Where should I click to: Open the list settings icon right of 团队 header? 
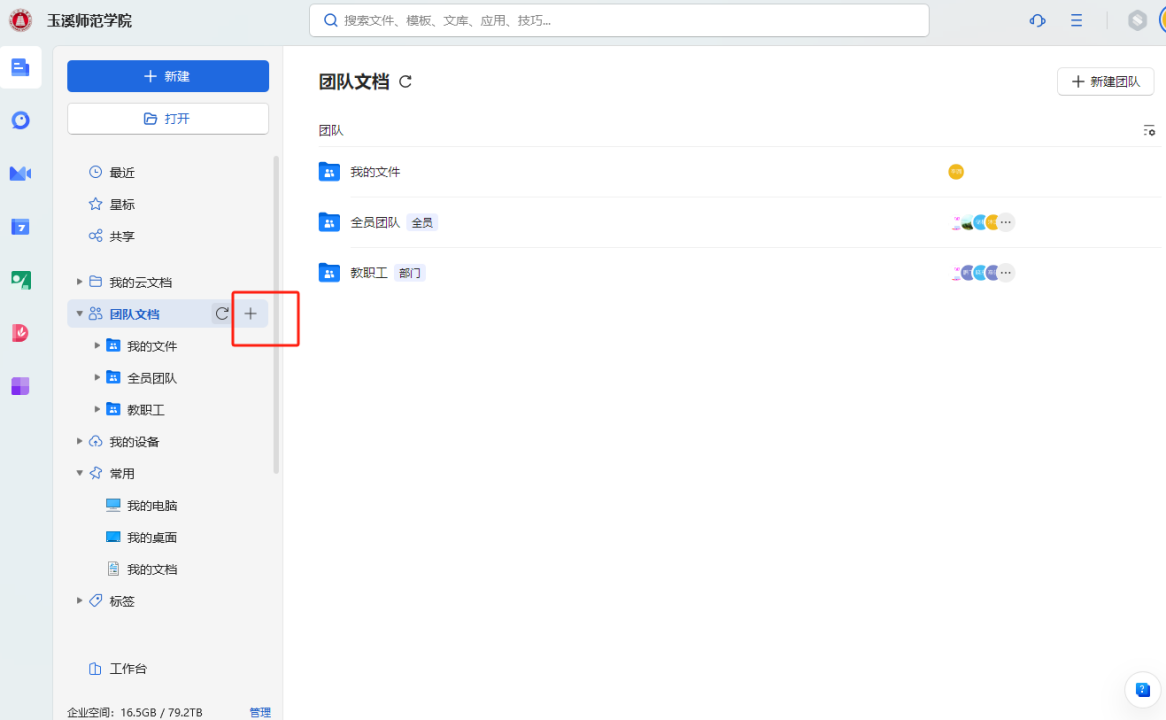point(1149,131)
